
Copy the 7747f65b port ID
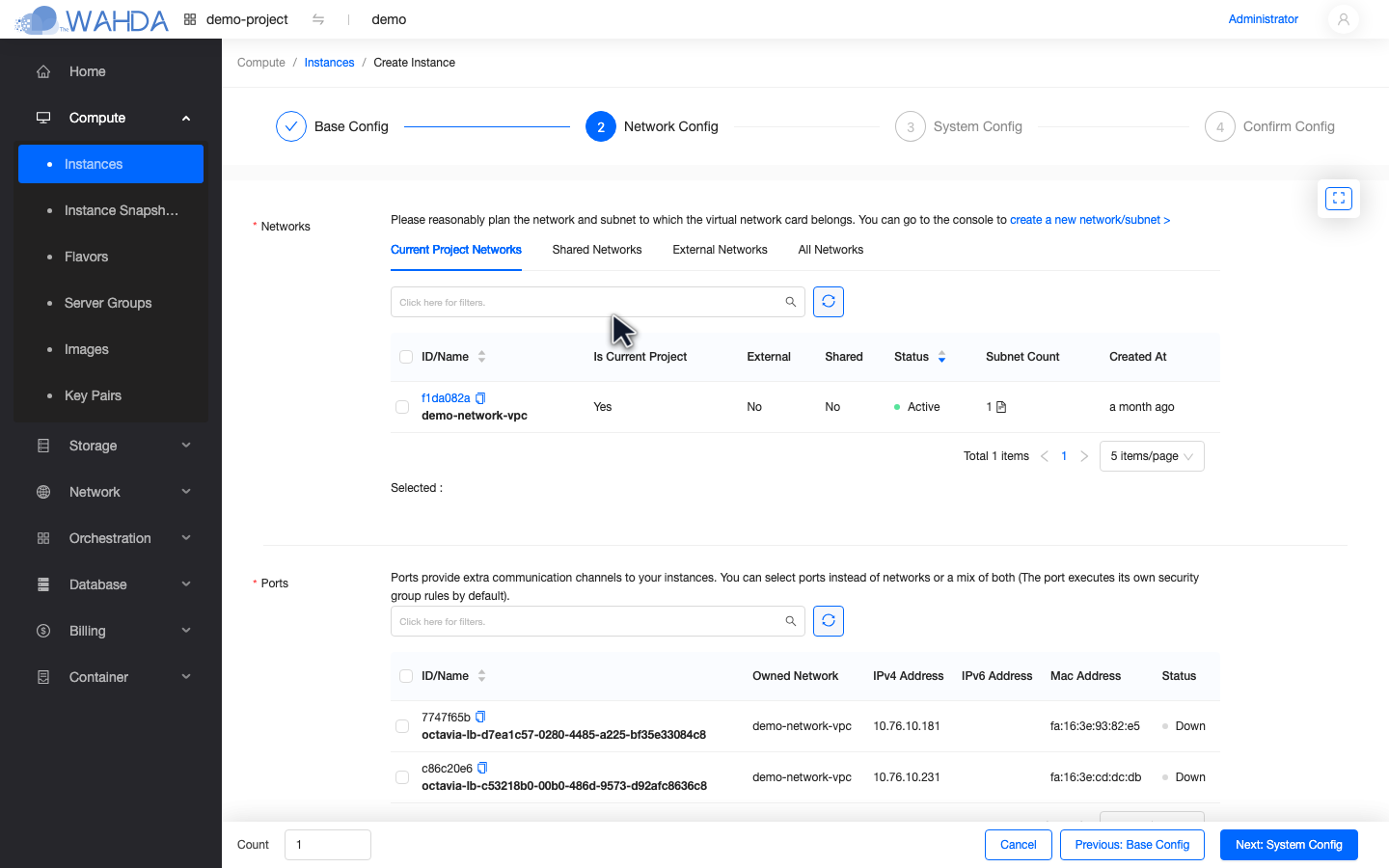point(480,718)
